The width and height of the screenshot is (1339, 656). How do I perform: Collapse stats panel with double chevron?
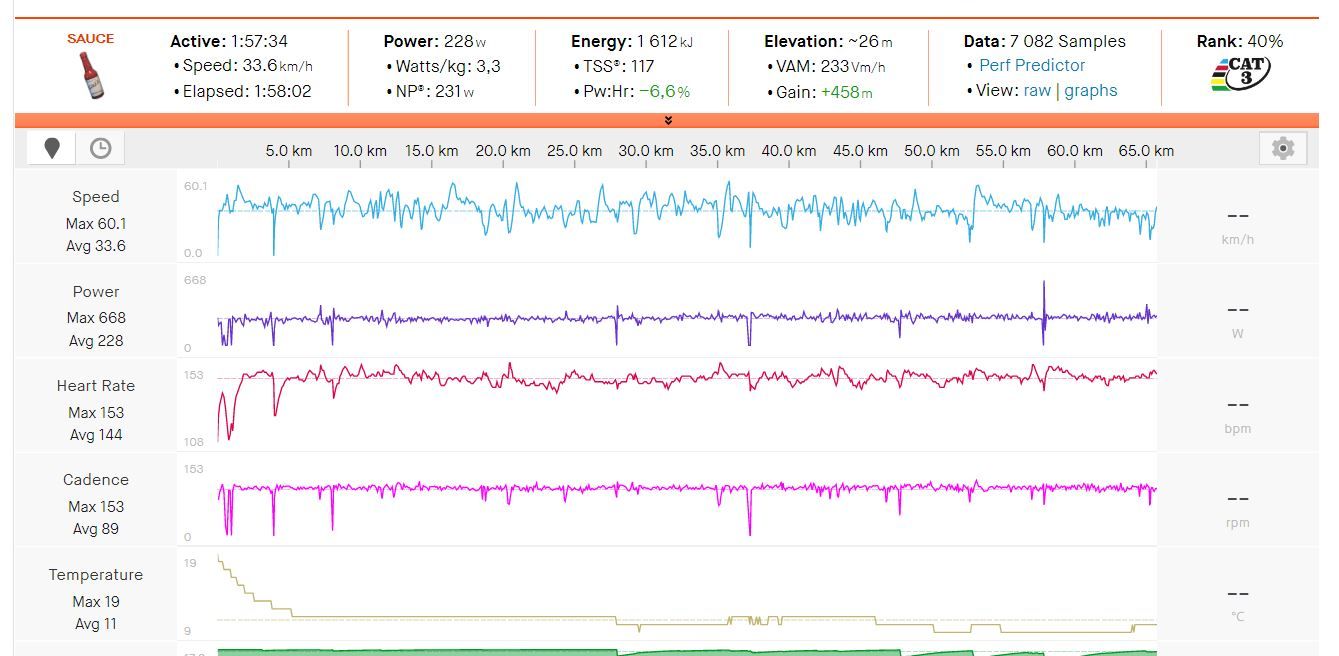click(668, 121)
